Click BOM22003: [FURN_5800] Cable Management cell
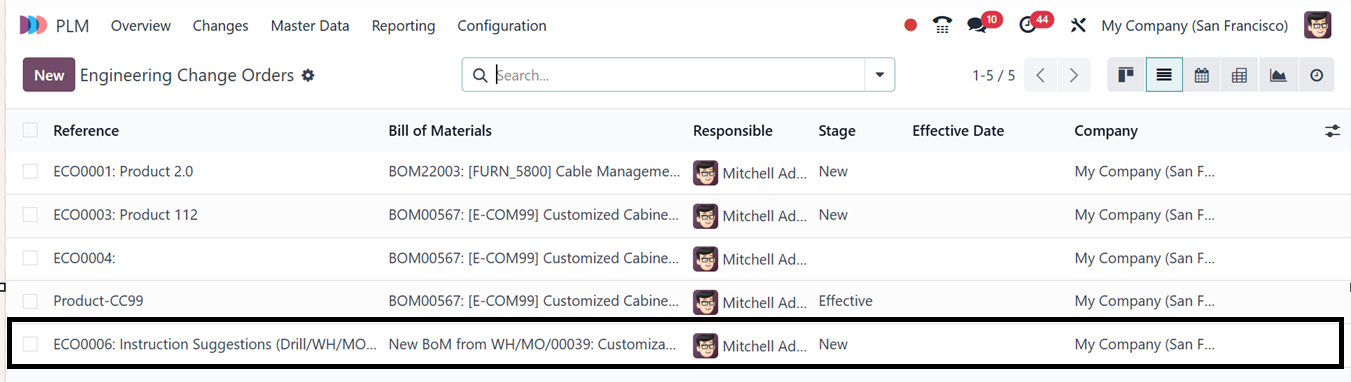The image size is (1351, 382). point(534,172)
